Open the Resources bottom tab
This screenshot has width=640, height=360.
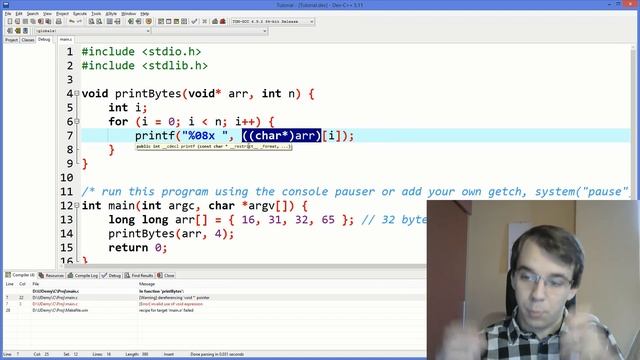coord(51,276)
